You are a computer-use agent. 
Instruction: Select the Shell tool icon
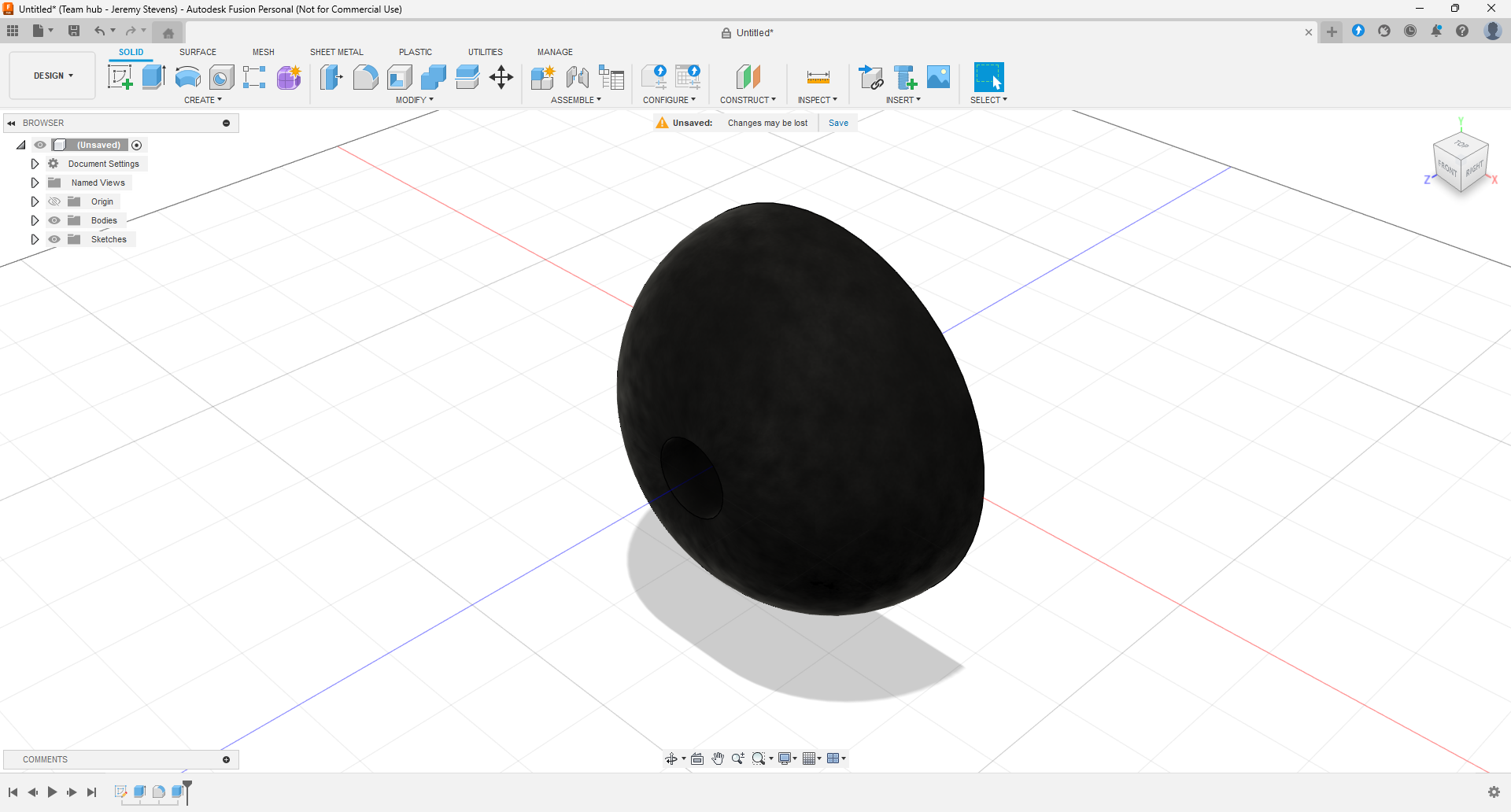tap(400, 77)
